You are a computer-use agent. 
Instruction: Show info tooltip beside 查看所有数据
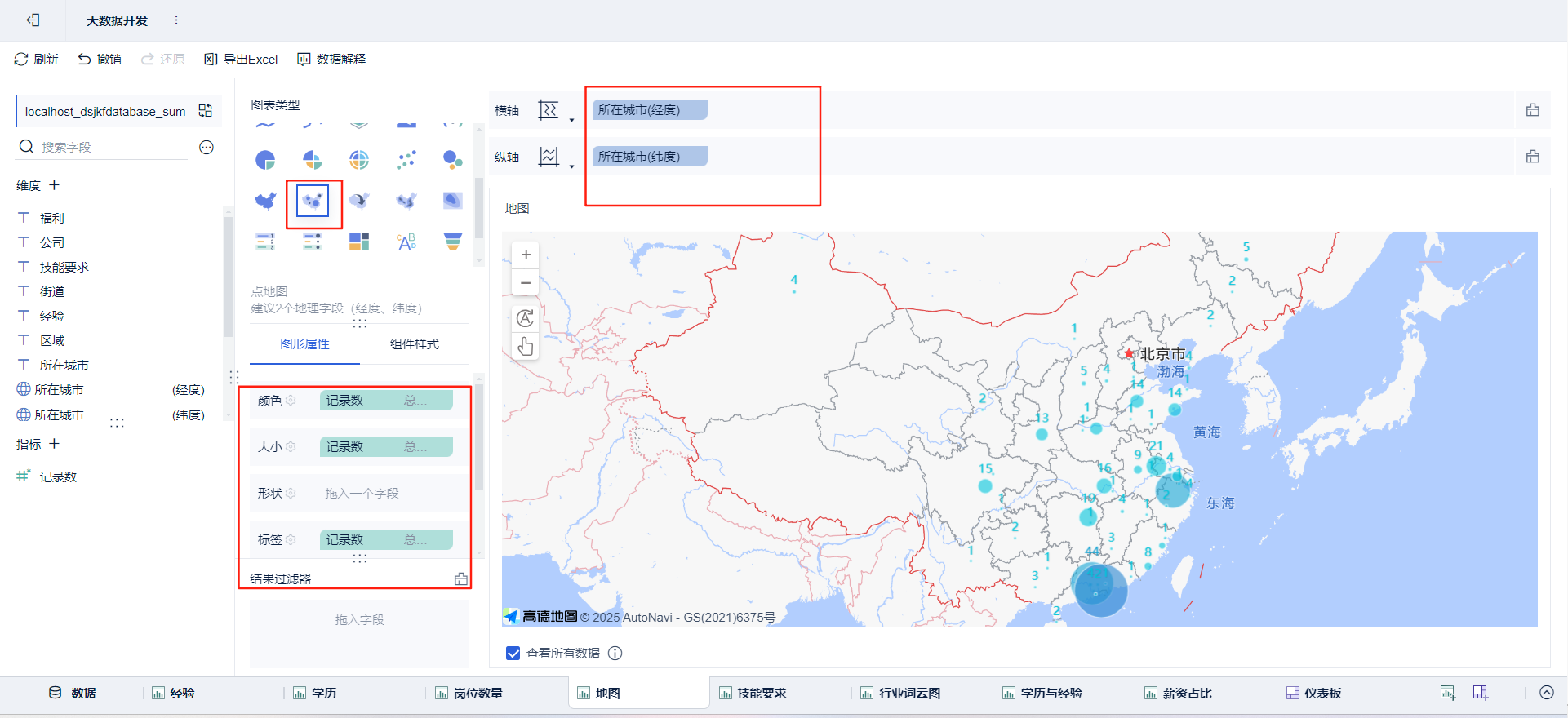(615, 654)
